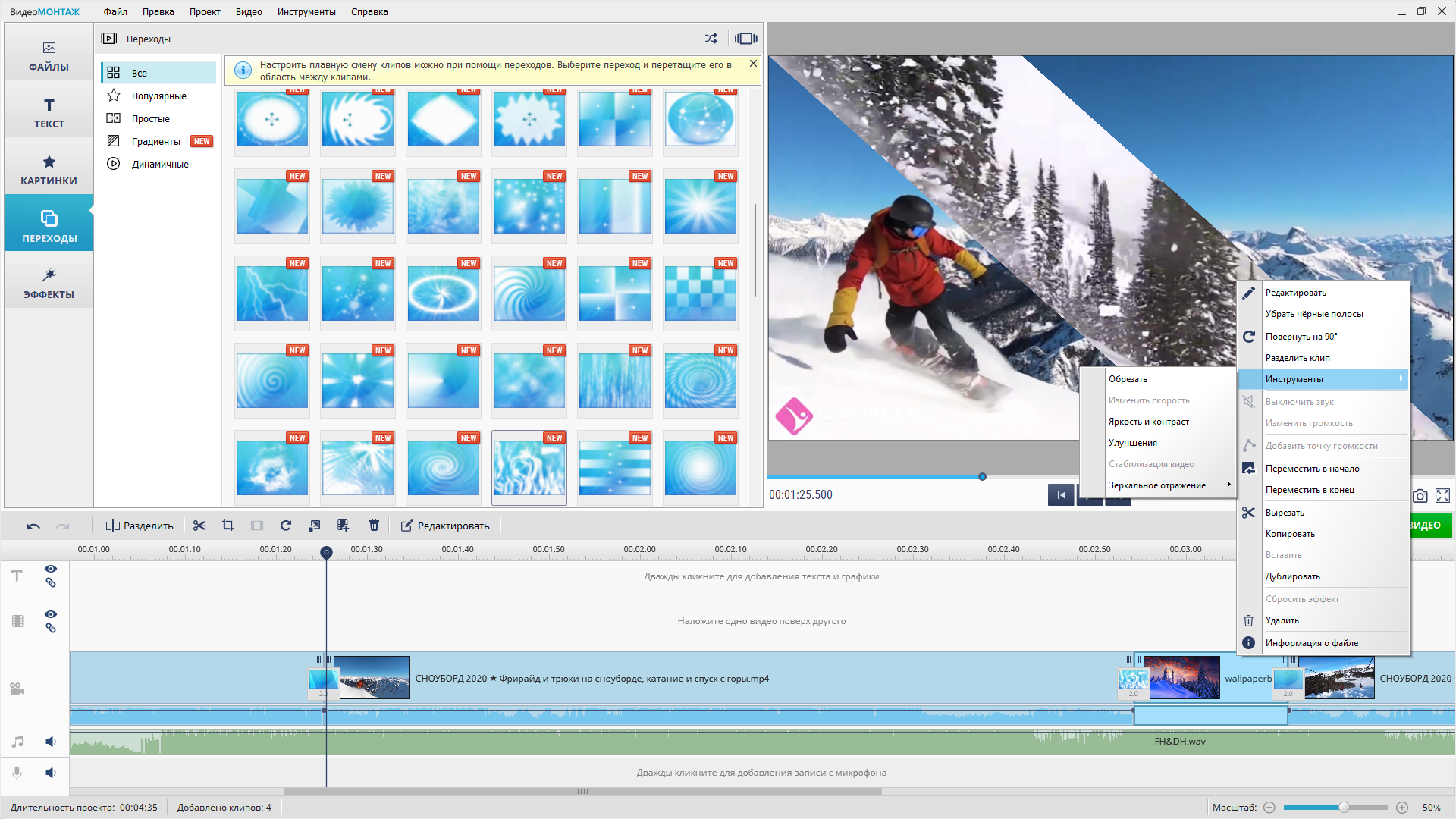Screen dimensions: 1456x819
Task: Click the scissors cut icon in toolbar
Action: 199,526
